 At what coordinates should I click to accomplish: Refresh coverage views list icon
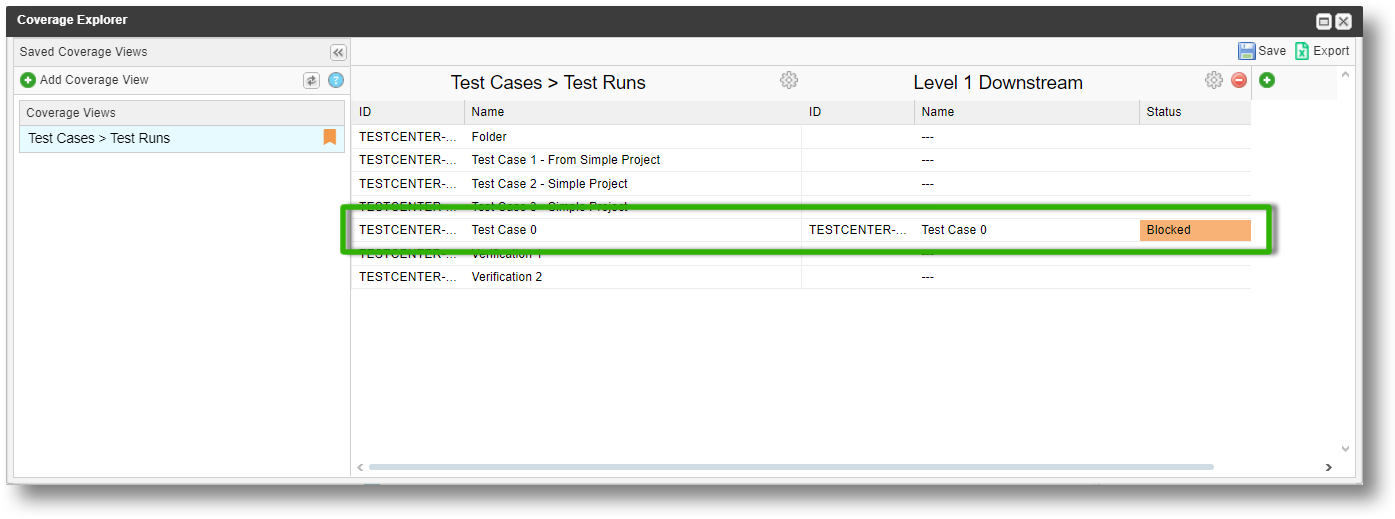312,80
